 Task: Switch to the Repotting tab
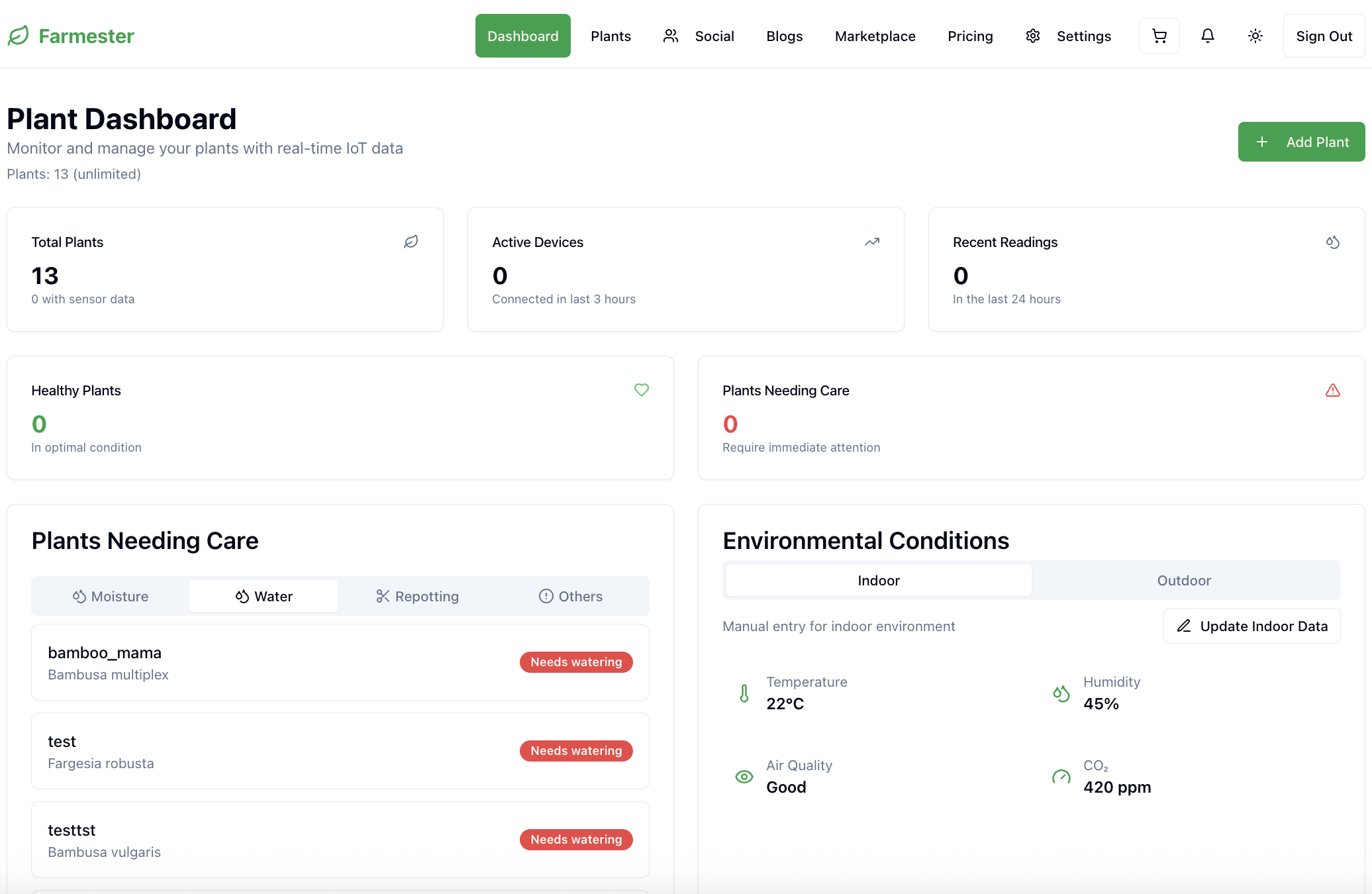pyautogui.click(x=417, y=596)
